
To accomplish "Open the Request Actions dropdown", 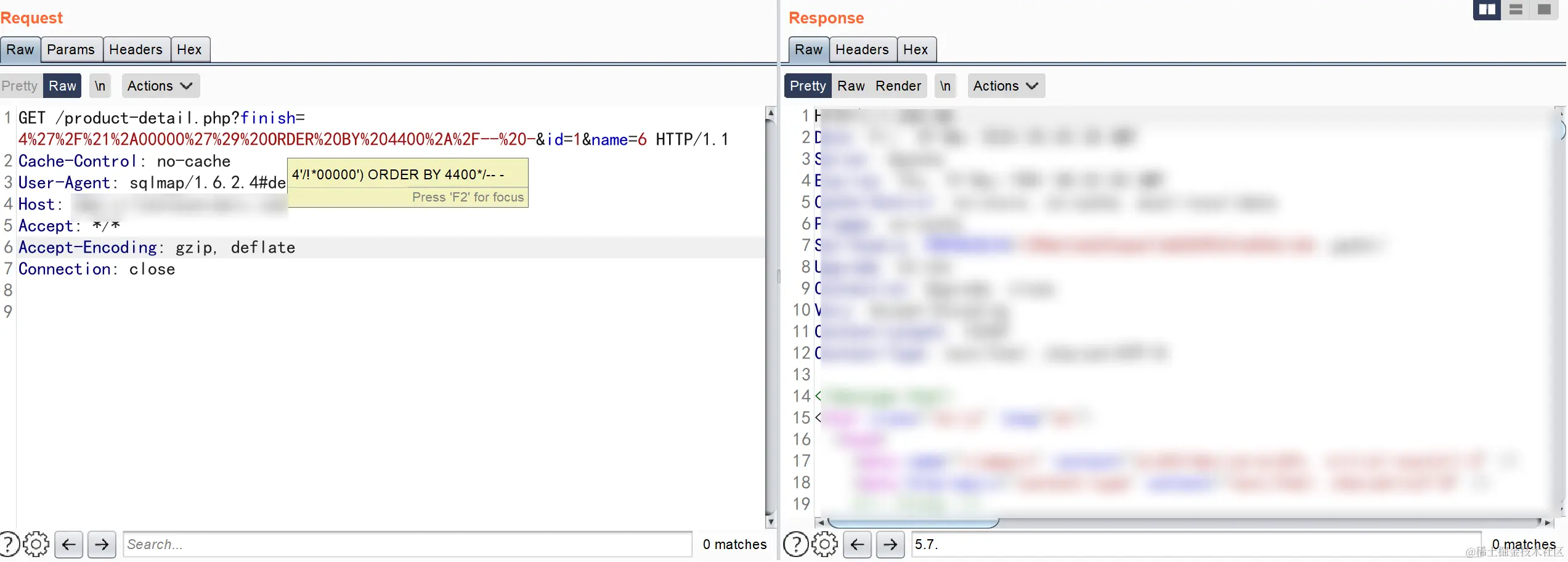I will pyautogui.click(x=160, y=86).
